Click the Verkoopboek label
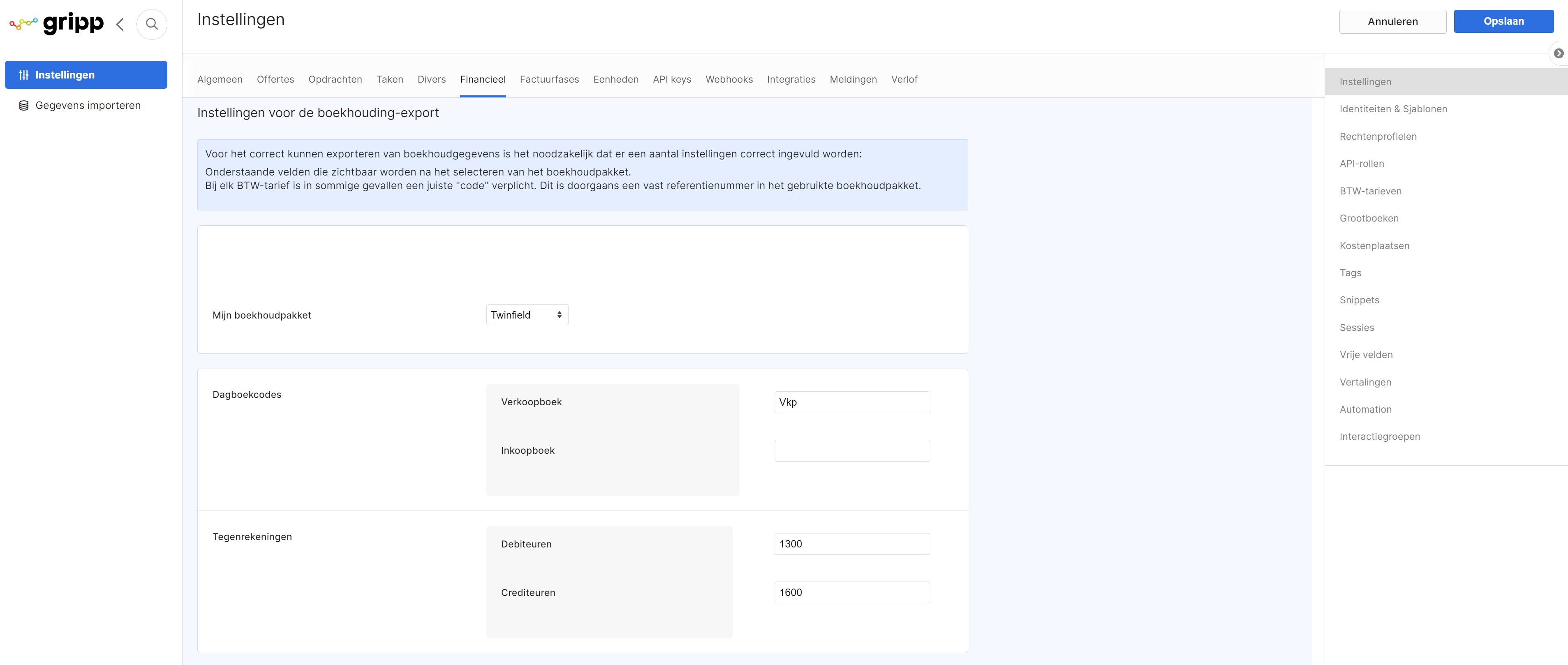This screenshot has height=665, width=1568. tap(531, 402)
